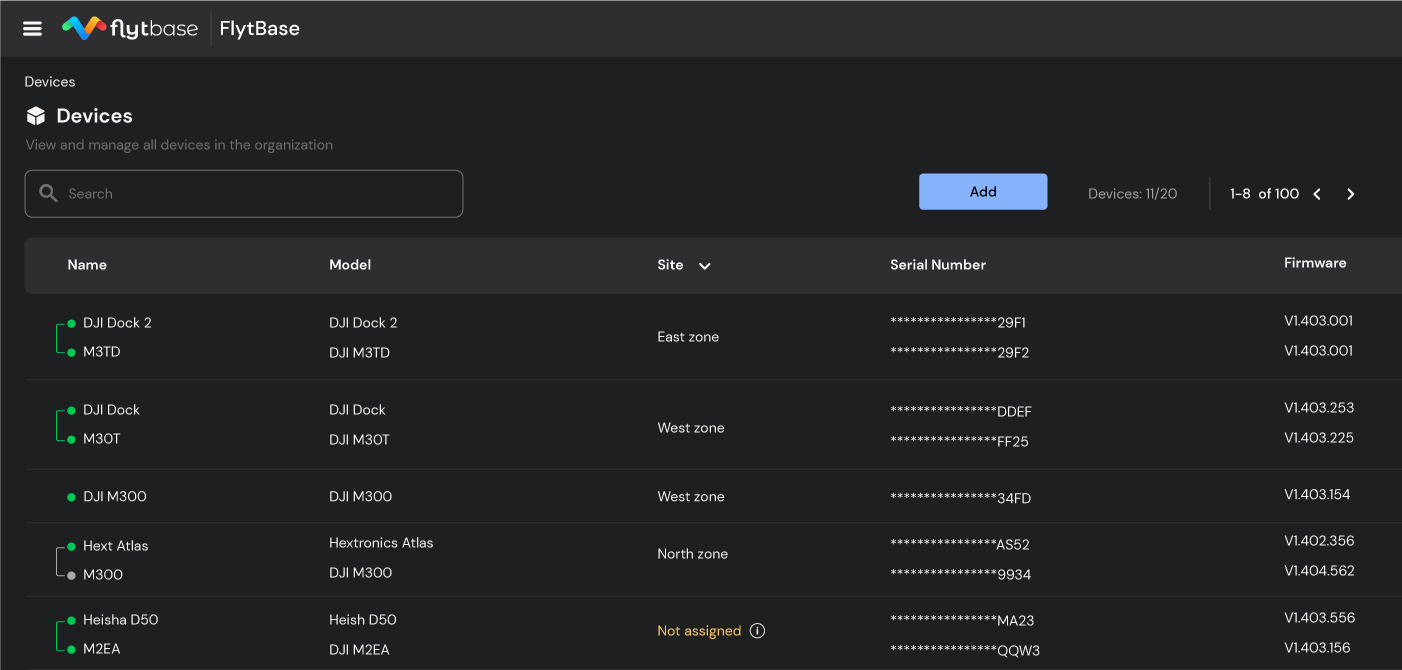Viewport: 1402px width, 670px height.
Task: Click the status dot beside DJI M300
Action: (x=71, y=497)
